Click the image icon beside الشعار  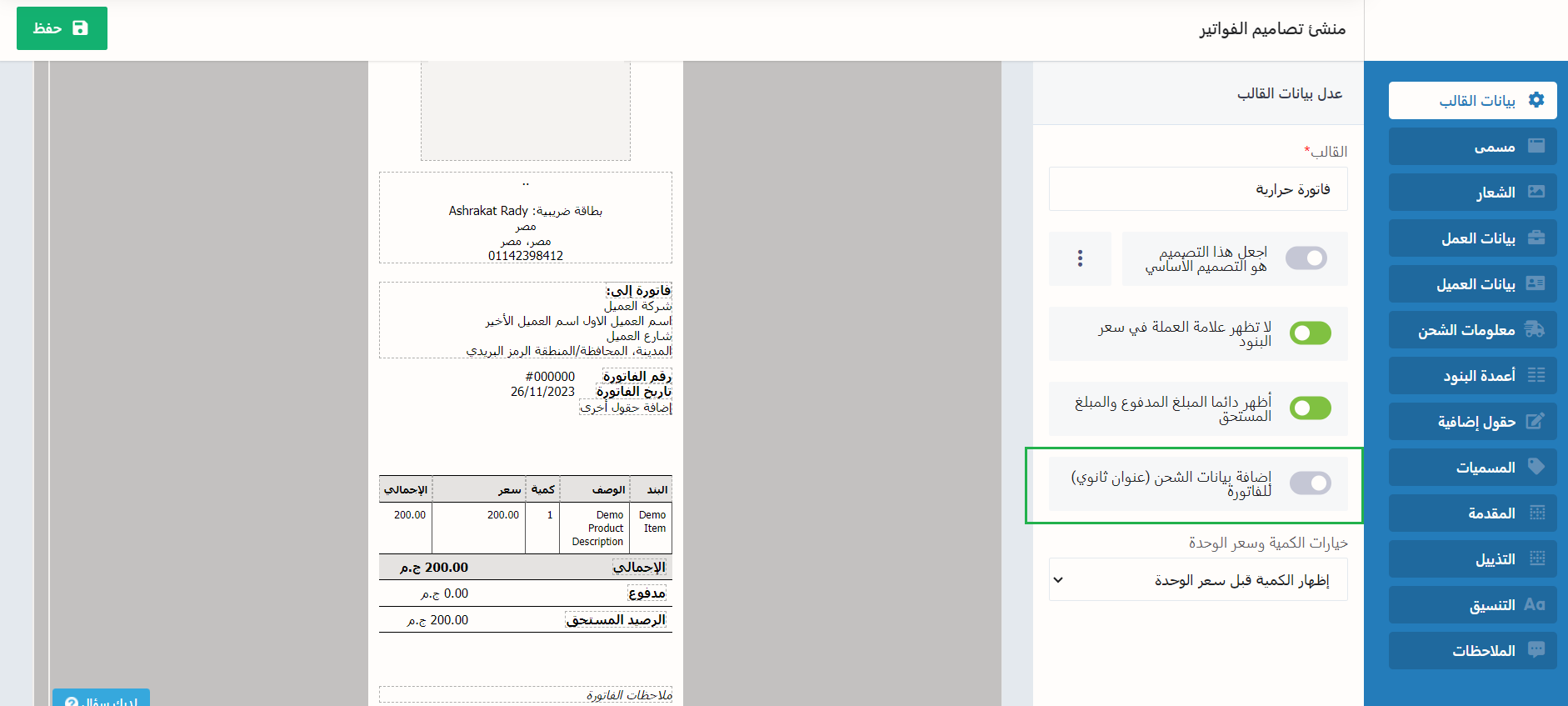[1536, 192]
